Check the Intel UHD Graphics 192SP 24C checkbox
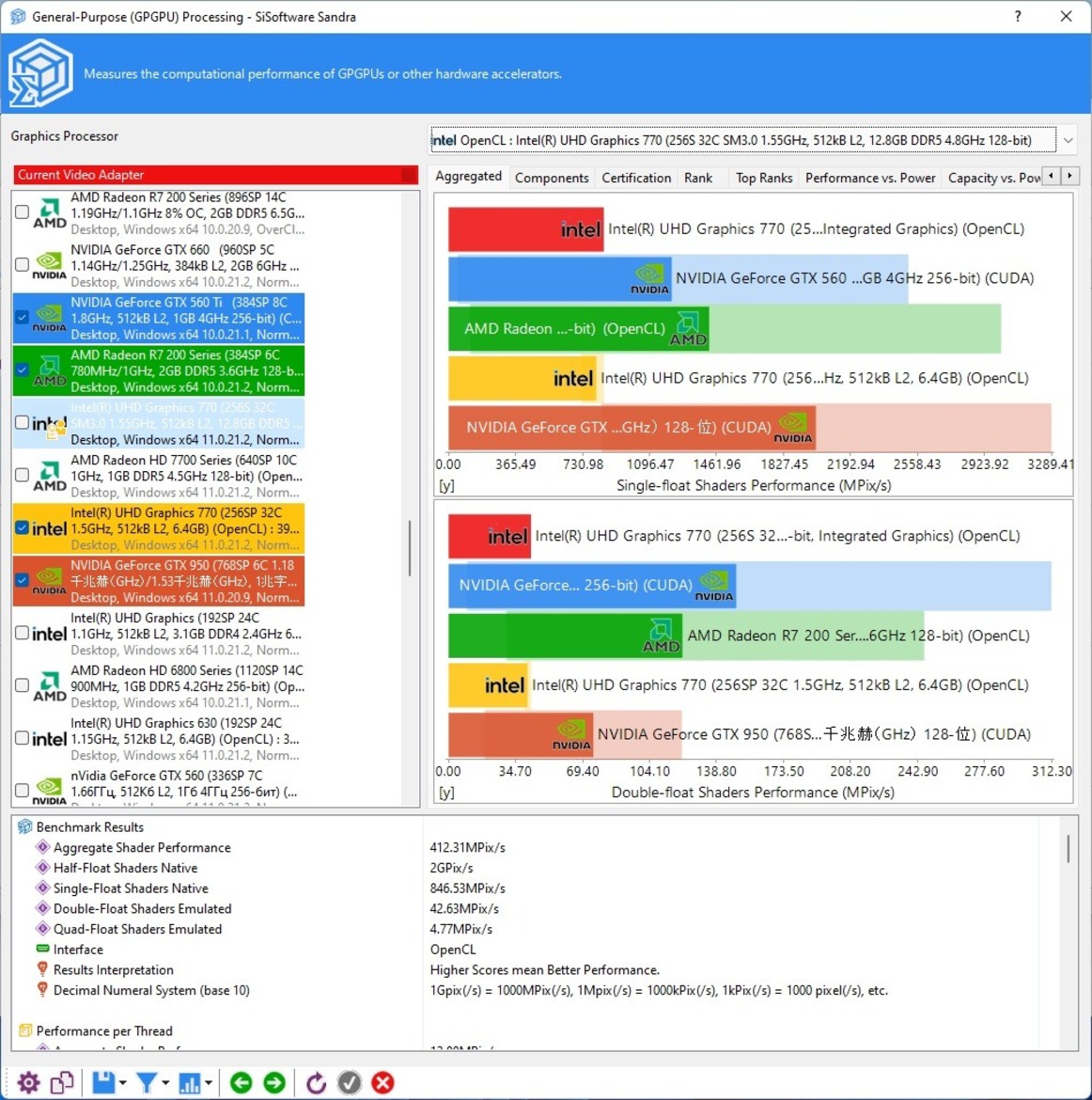The image size is (1092, 1100). point(22,633)
